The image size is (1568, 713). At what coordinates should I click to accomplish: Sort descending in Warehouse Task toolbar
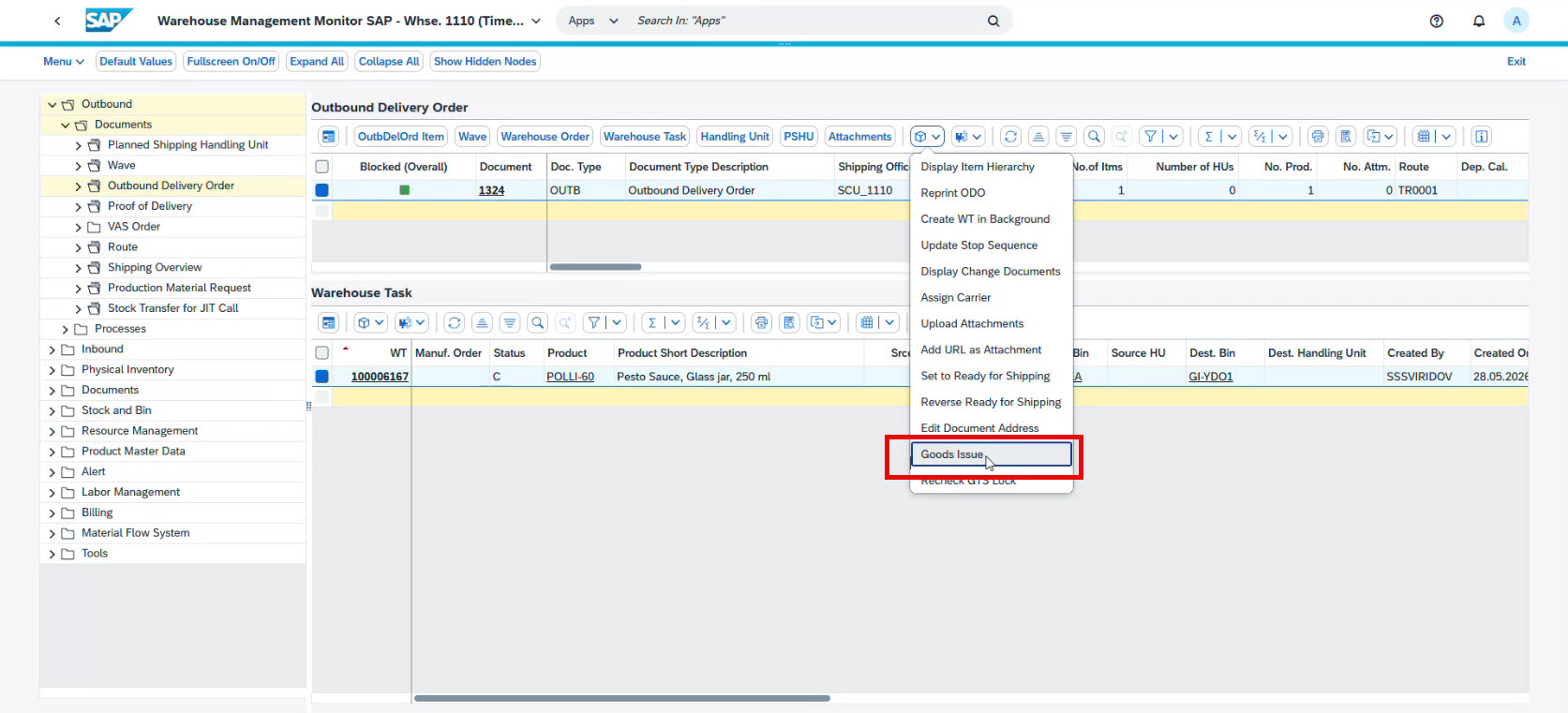tap(510, 323)
